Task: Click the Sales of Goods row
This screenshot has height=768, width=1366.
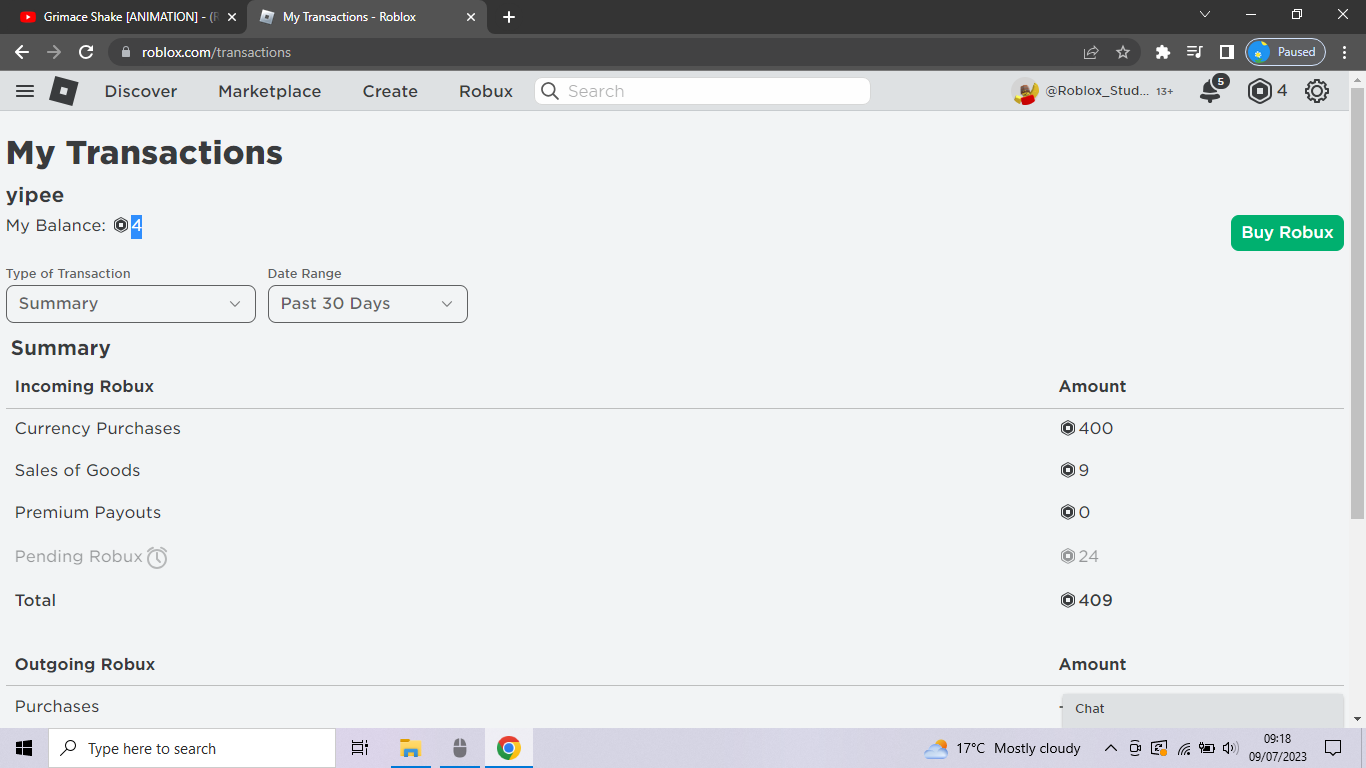Action: coord(675,471)
